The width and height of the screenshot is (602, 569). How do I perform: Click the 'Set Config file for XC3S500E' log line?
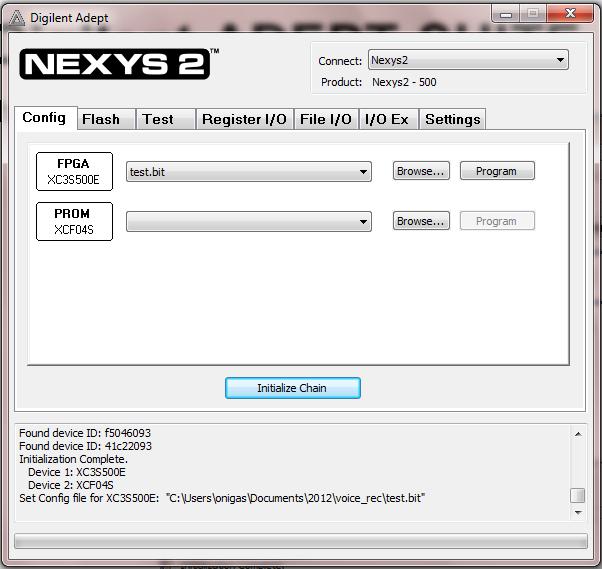(x=222, y=498)
